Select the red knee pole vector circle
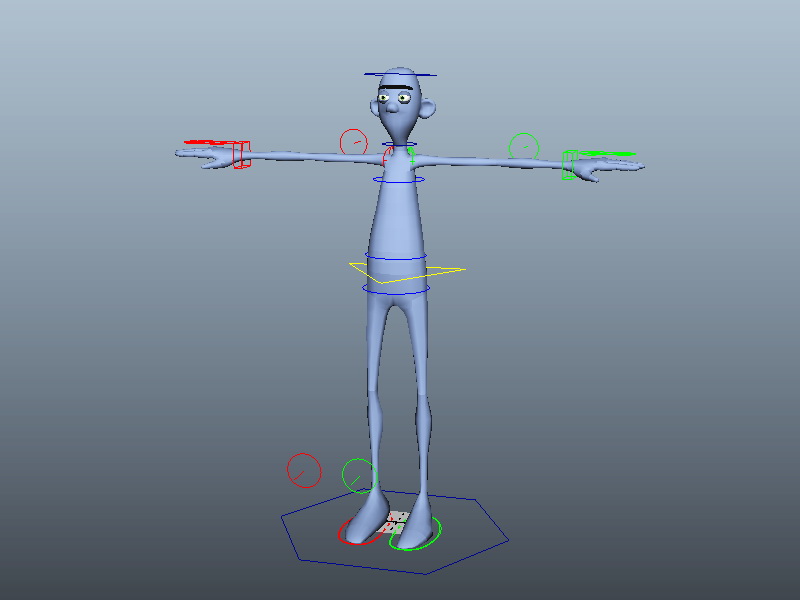This screenshot has height=600, width=800. tap(304, 470)
